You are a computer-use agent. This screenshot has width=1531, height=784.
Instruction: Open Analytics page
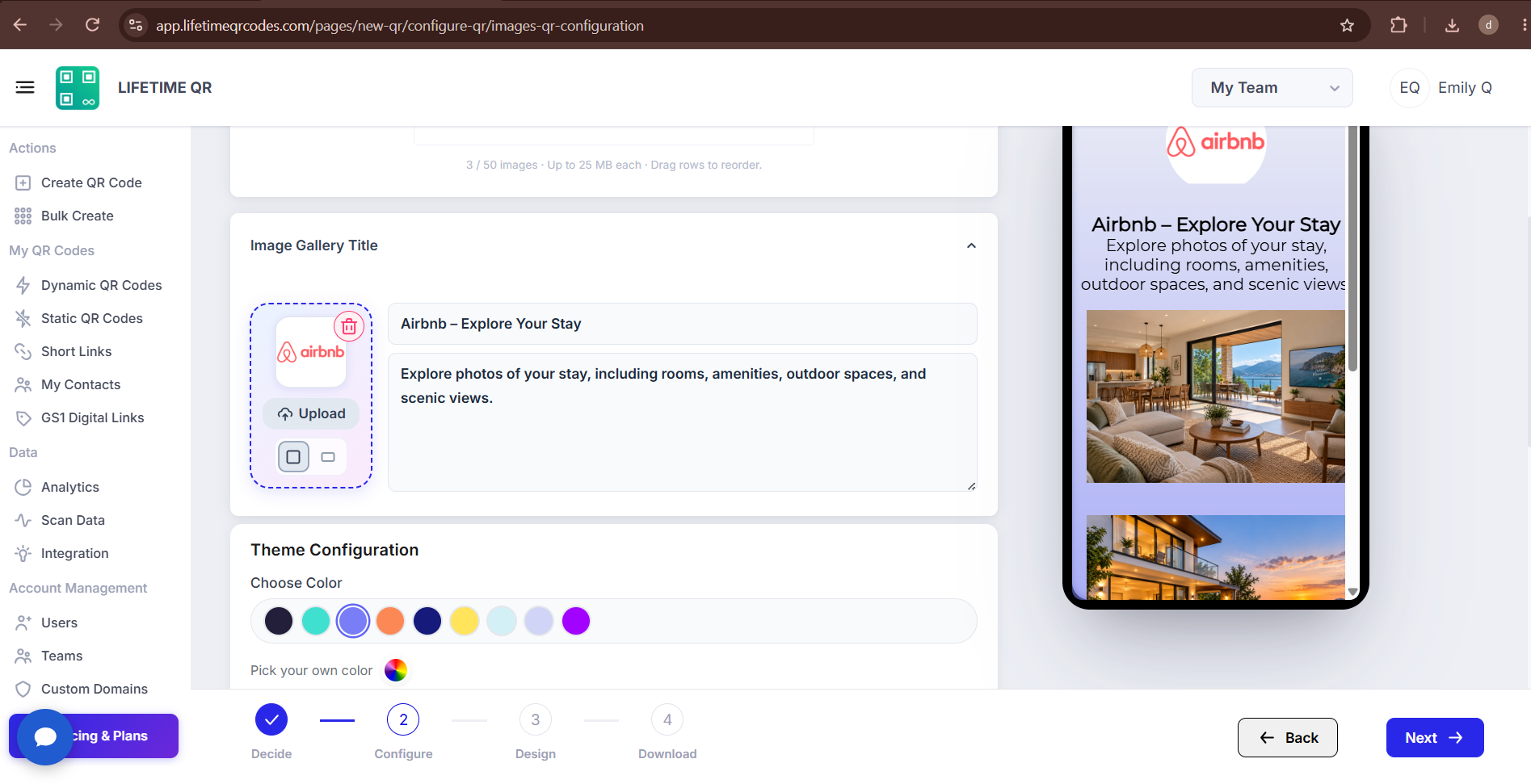pyautogui.click(x=70, y=487)
